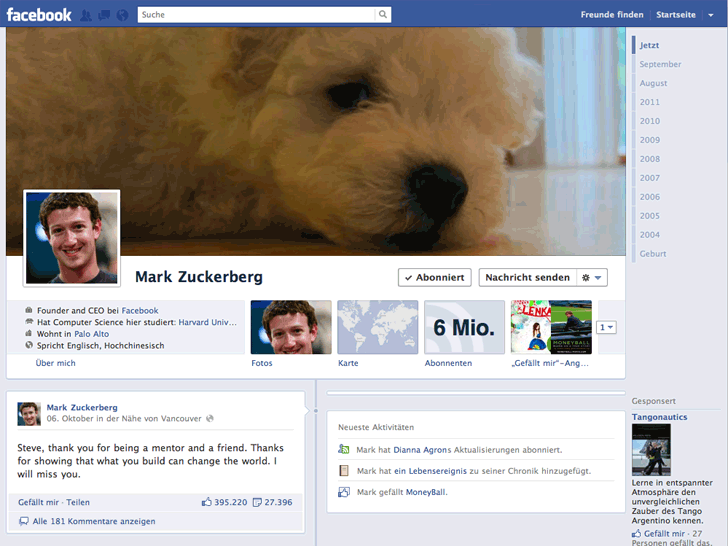Image resolution: width=728 pixels, height=546 pixels.
Task: Open Tangonautics sponsored link
Action: (659, 417)
